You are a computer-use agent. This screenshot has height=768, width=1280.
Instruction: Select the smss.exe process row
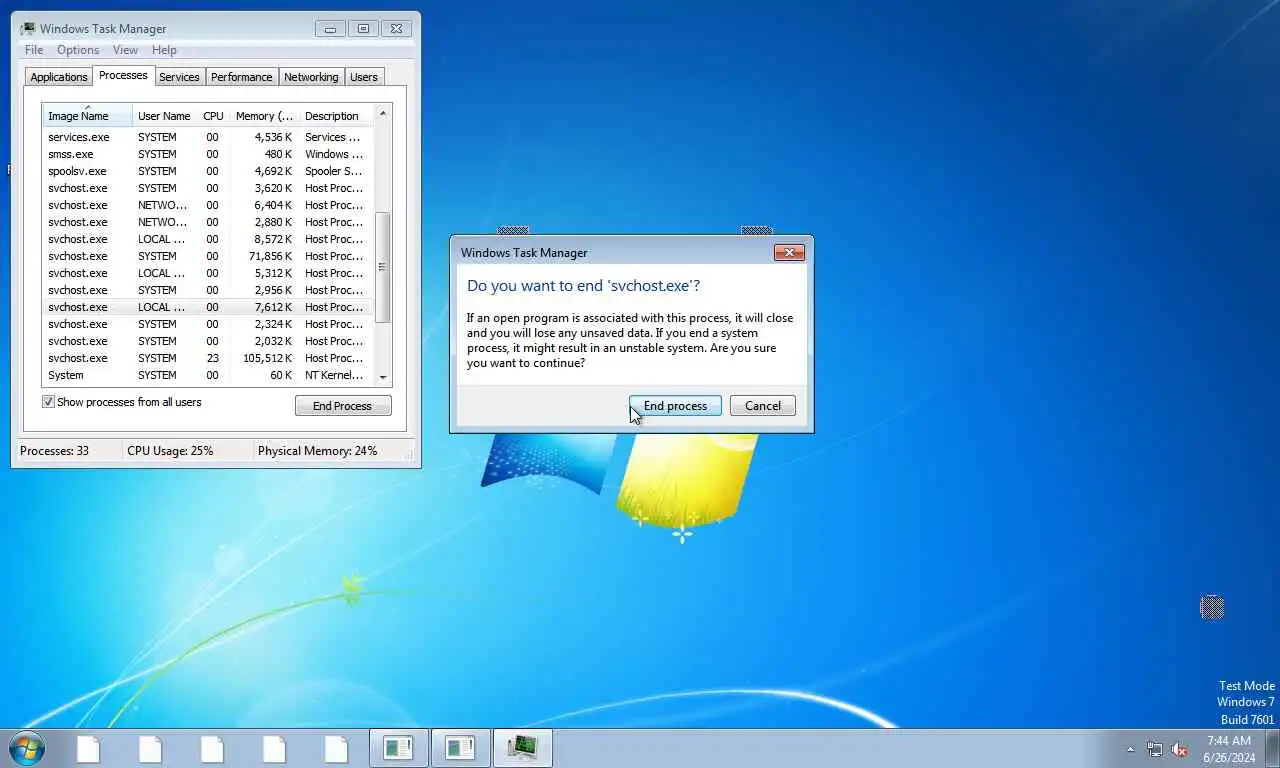tap(208, 154)
